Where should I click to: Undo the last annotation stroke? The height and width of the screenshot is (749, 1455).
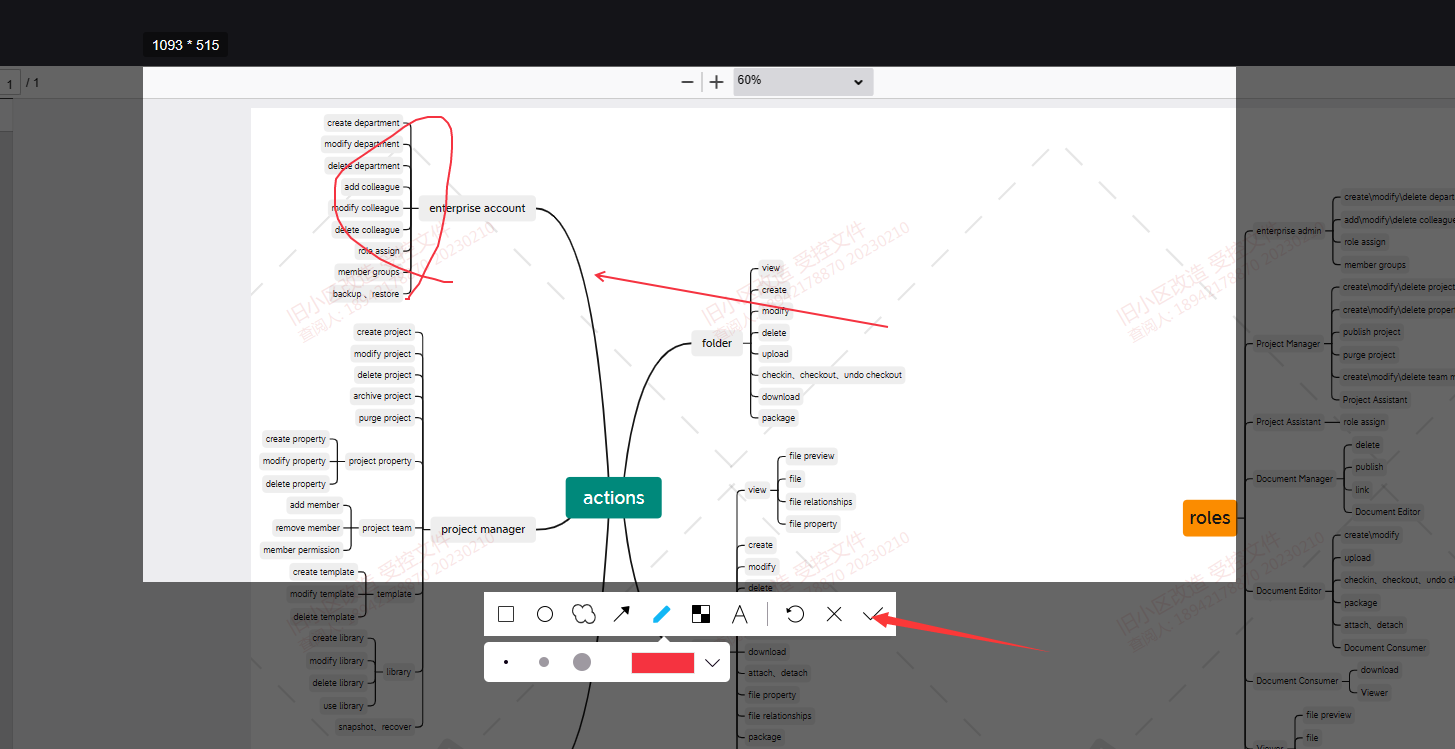[795, 614]
